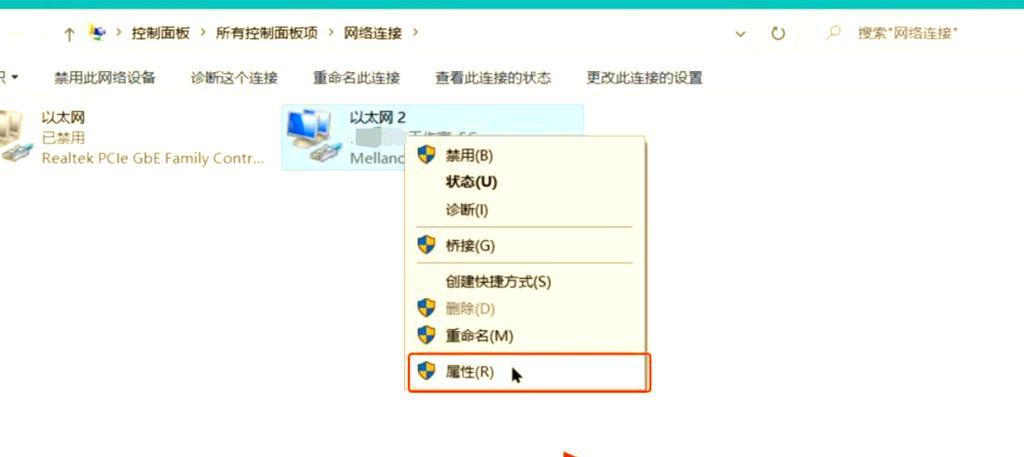Click the control panel icon in breadcrumb

pos(97,33)
